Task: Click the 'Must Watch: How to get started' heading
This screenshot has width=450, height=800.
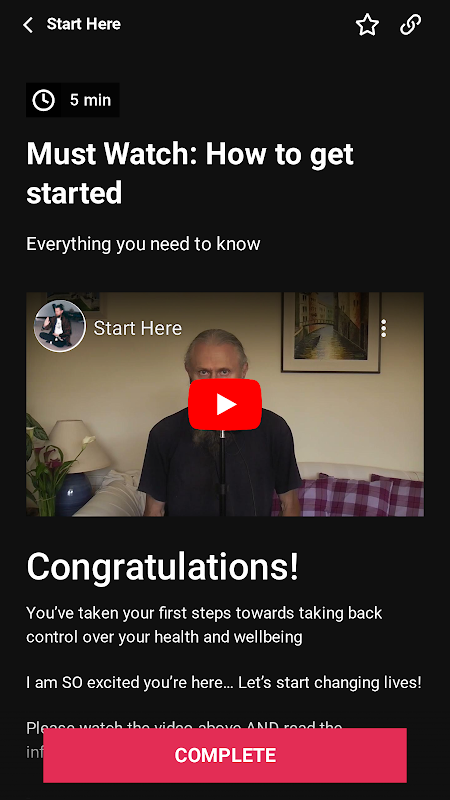Action: [x=190, y=173]
